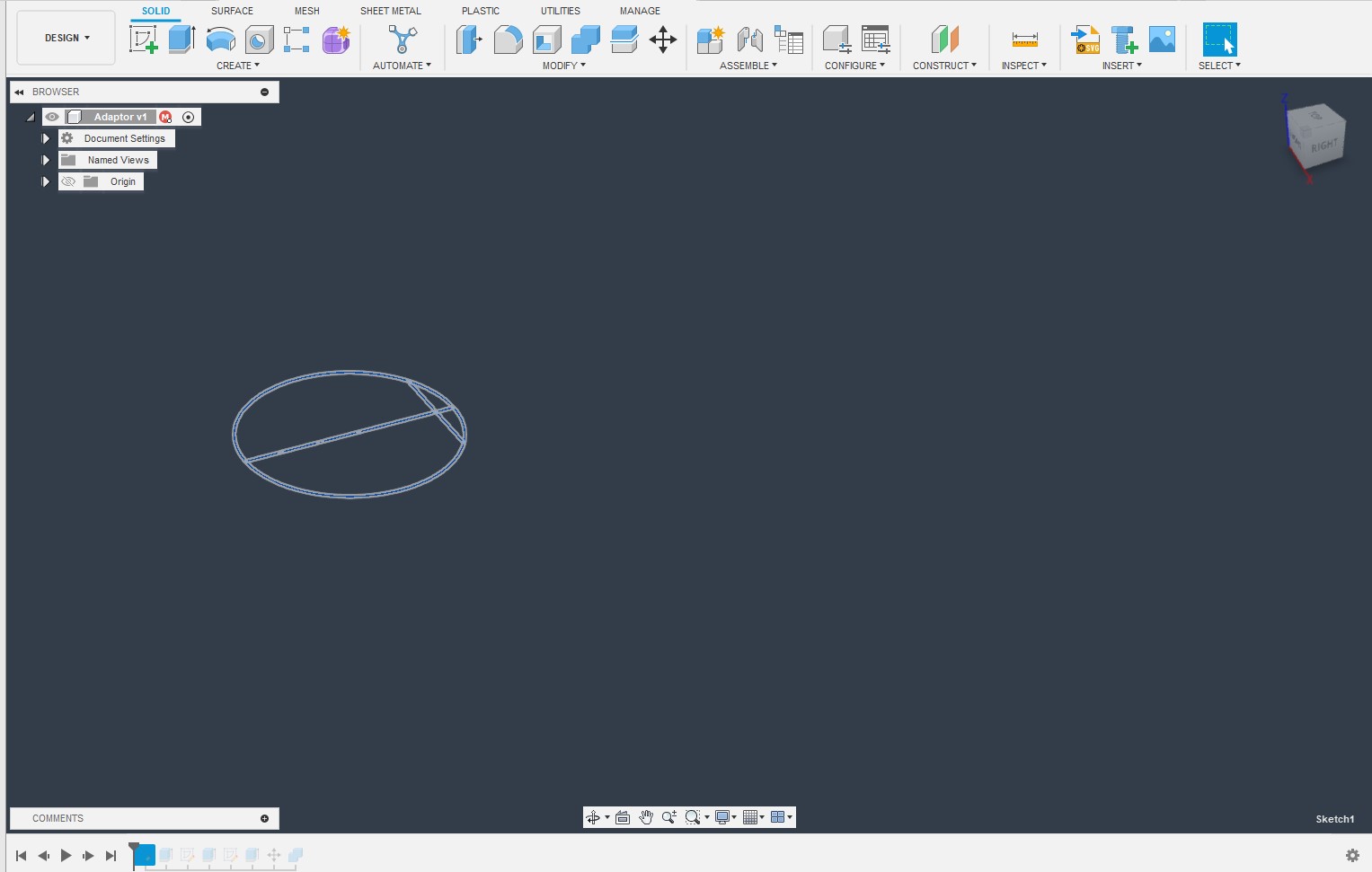Jump to timeline beginning

point(22,856)
